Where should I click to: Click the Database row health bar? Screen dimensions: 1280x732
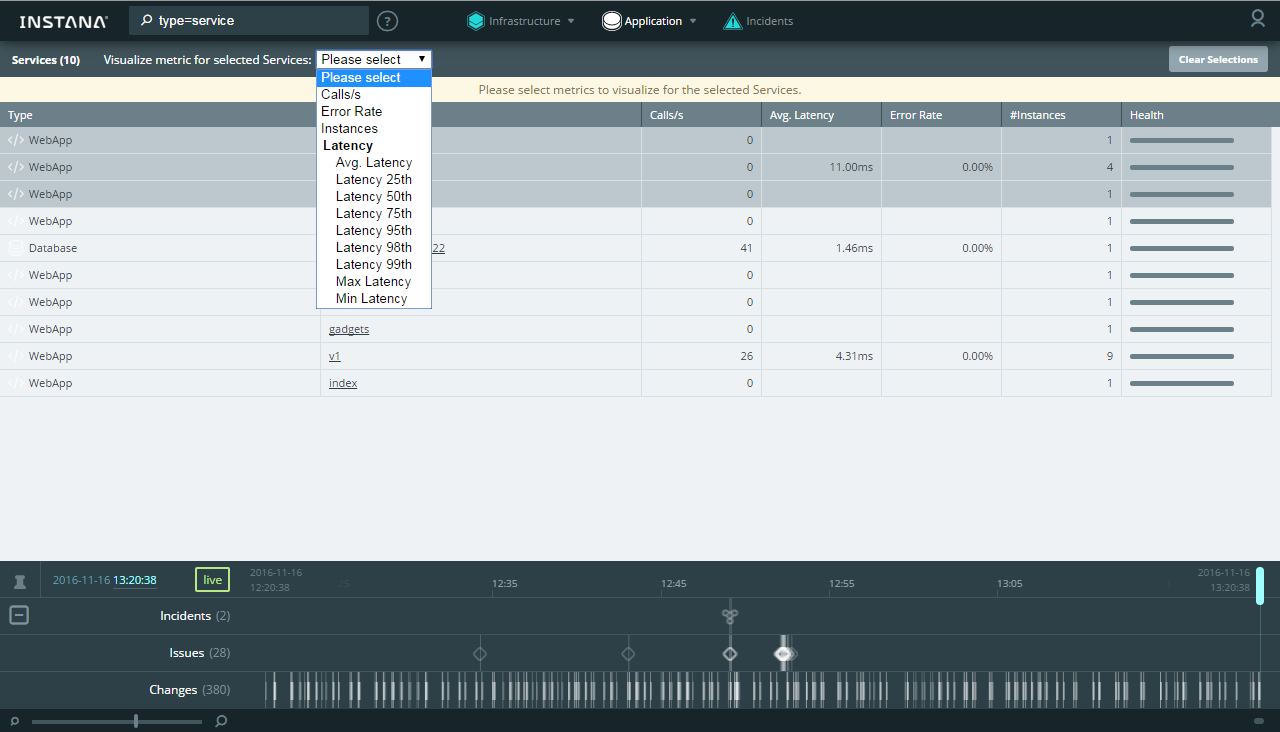tap(1181, 248)
